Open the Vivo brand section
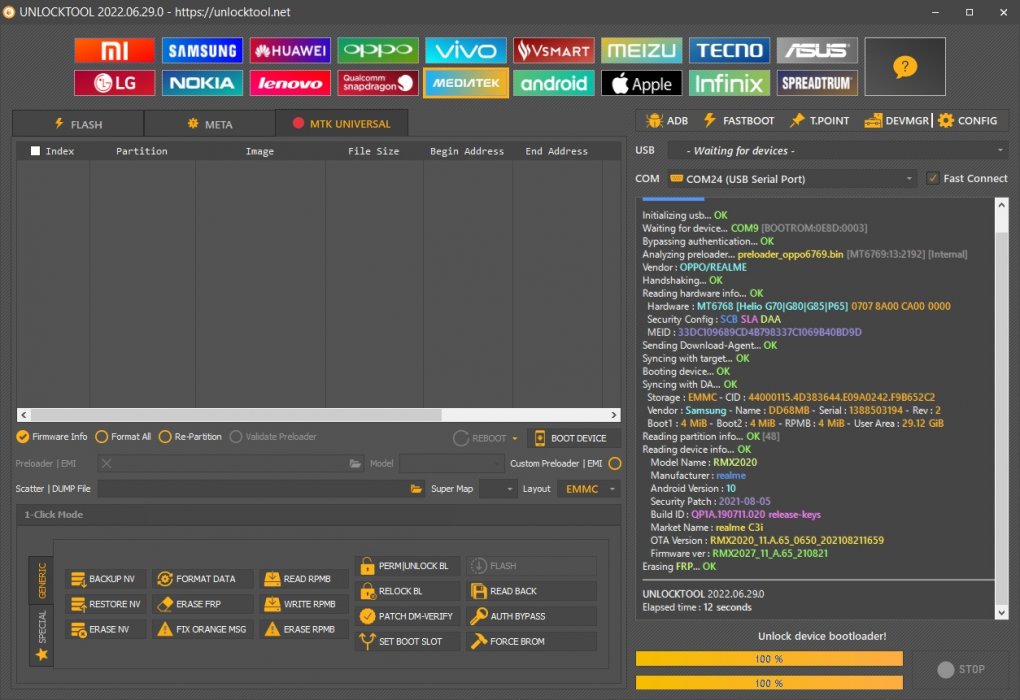 466,50
